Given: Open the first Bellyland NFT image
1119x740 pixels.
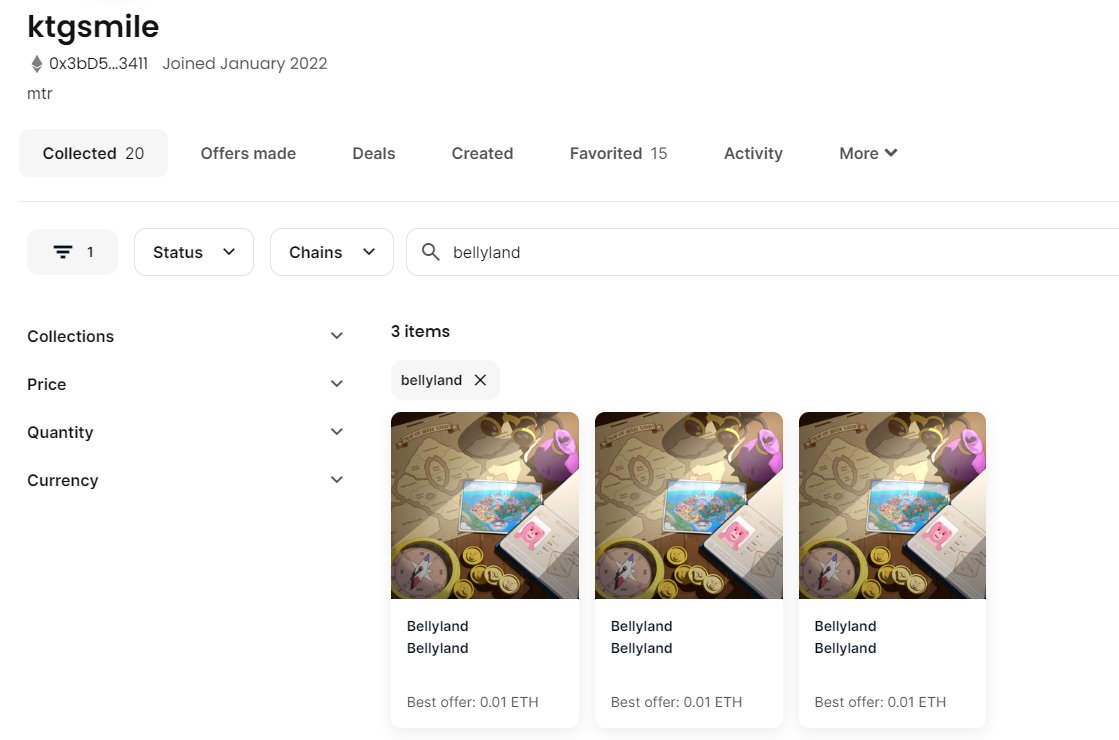Looking at the screenshot, I should pos(485,505).
